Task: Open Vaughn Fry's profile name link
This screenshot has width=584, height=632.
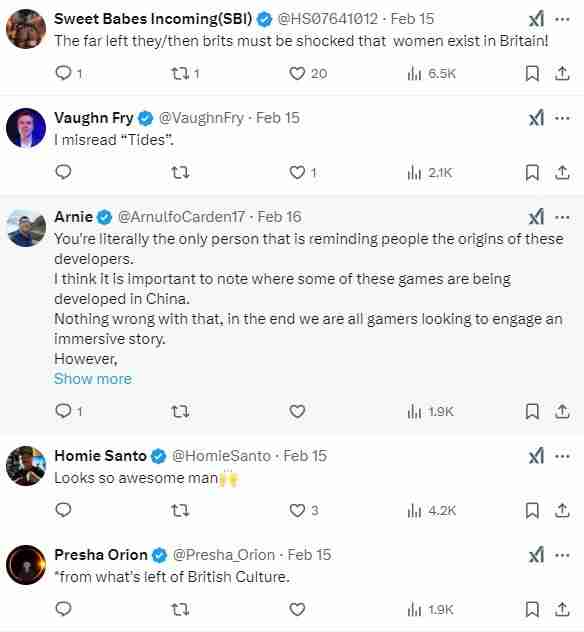Action: (x=94, y=118)
